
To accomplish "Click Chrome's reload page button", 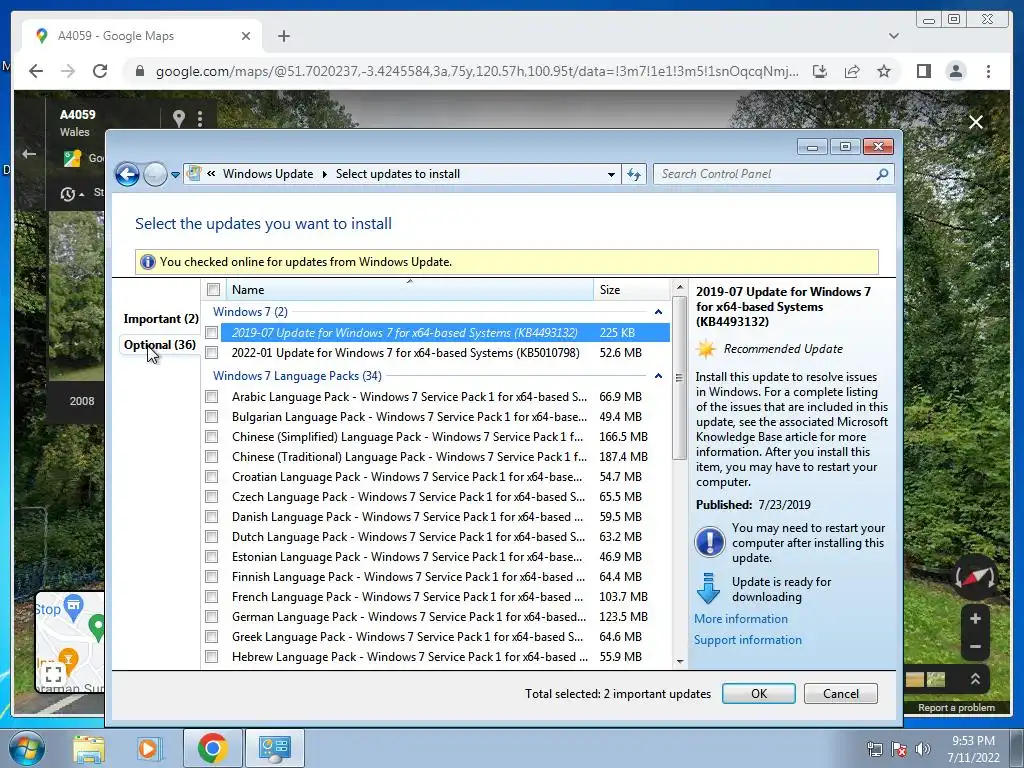I will [100, 71].
